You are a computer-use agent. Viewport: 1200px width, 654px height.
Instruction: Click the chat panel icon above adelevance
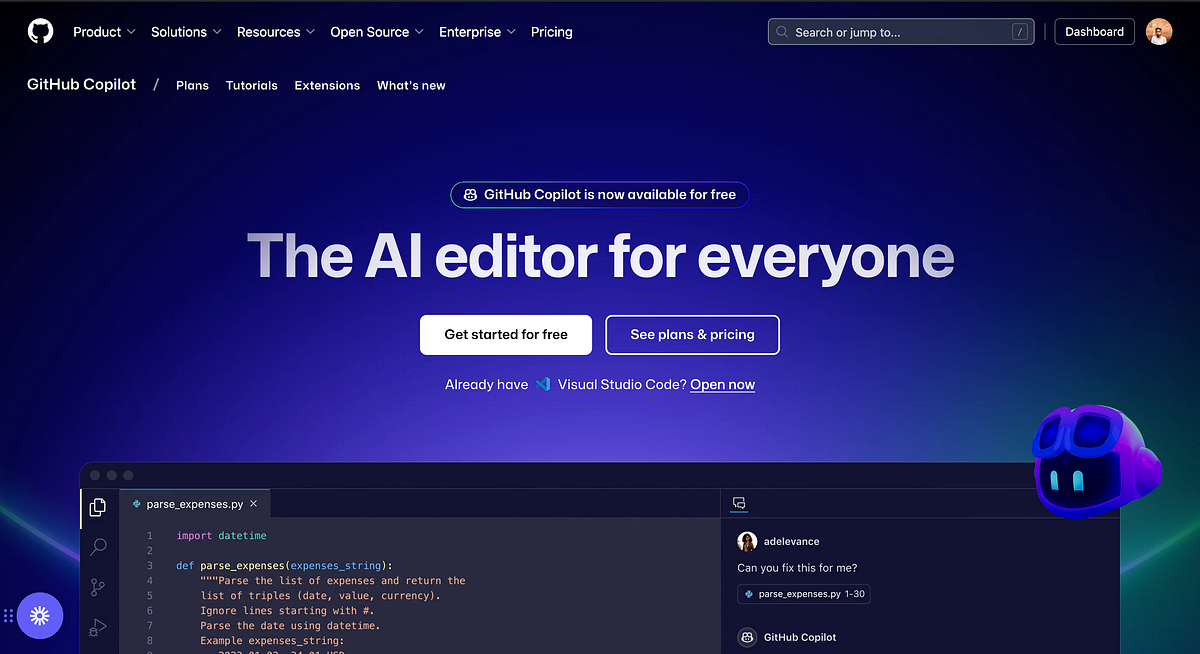740,503
